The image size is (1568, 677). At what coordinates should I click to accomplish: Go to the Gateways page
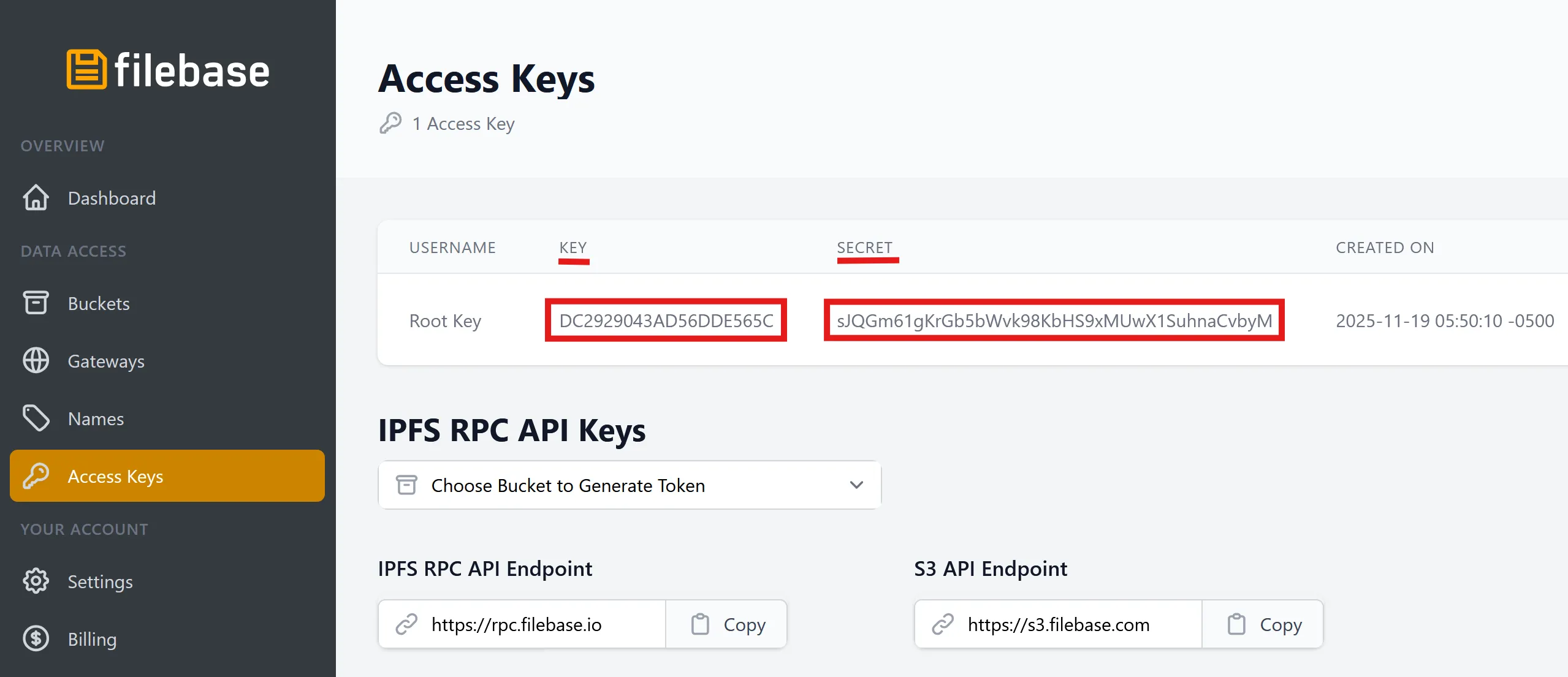tap(106, 361)
